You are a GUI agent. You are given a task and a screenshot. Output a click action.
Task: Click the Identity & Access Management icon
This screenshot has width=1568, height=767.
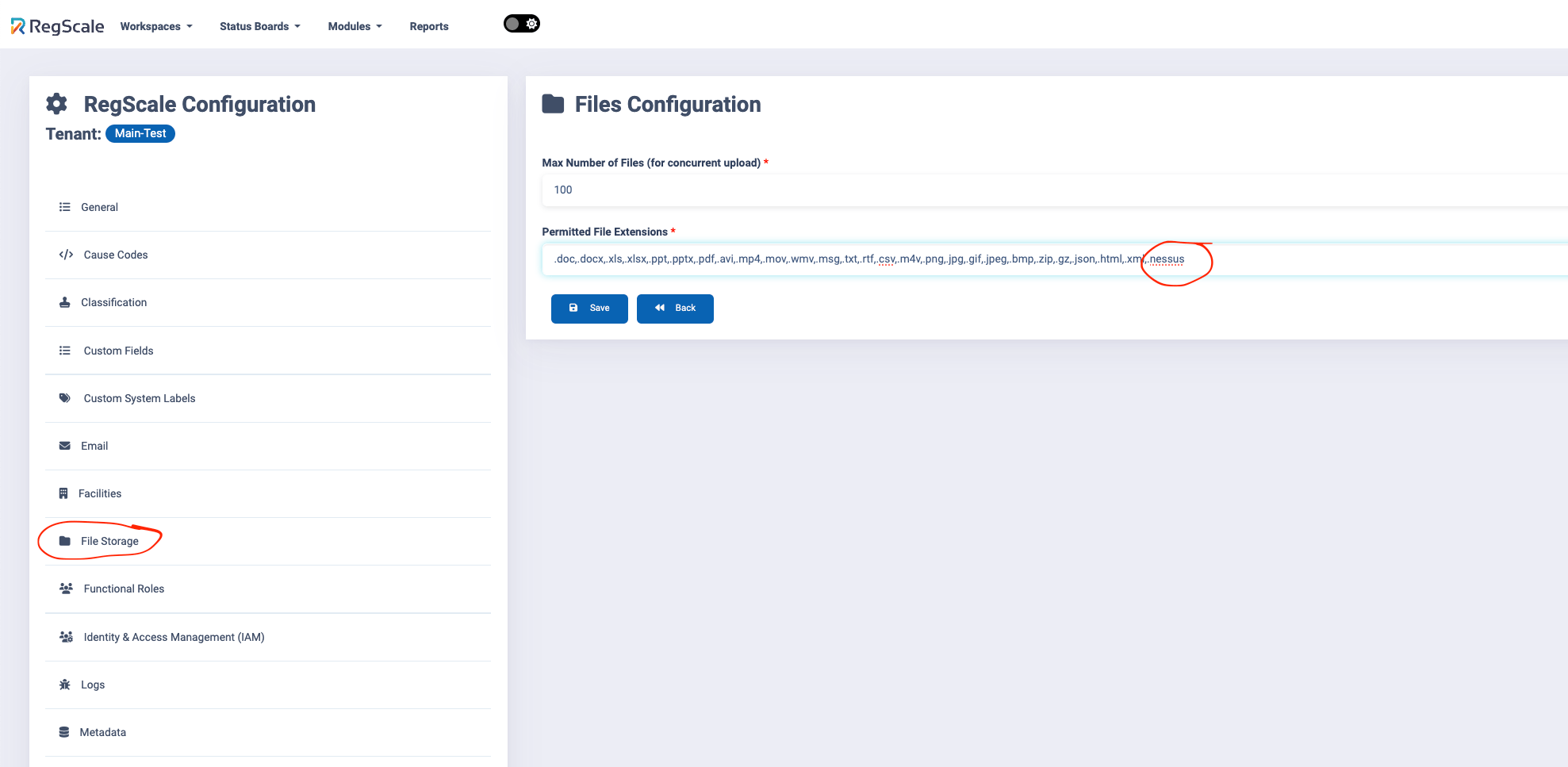67,637
